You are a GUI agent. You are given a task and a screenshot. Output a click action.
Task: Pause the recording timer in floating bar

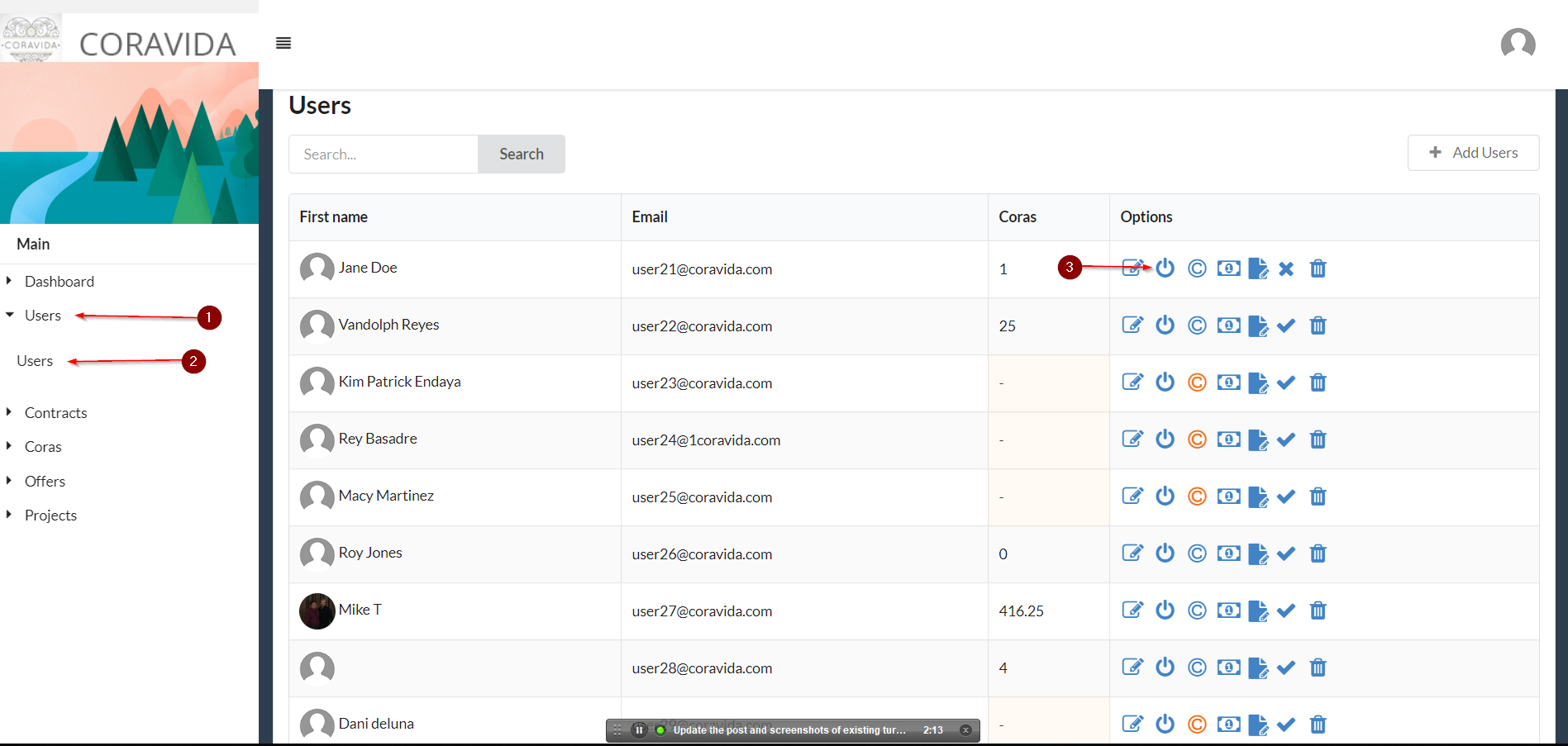639,730
